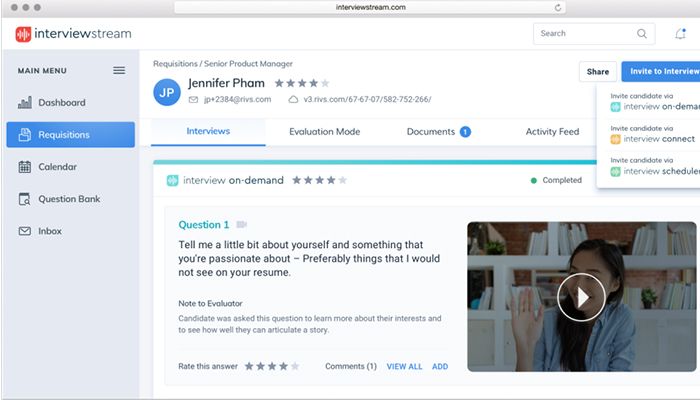Click Comments (1) label
The height and width of the screenshot is (400, 700).
[351, 366]
